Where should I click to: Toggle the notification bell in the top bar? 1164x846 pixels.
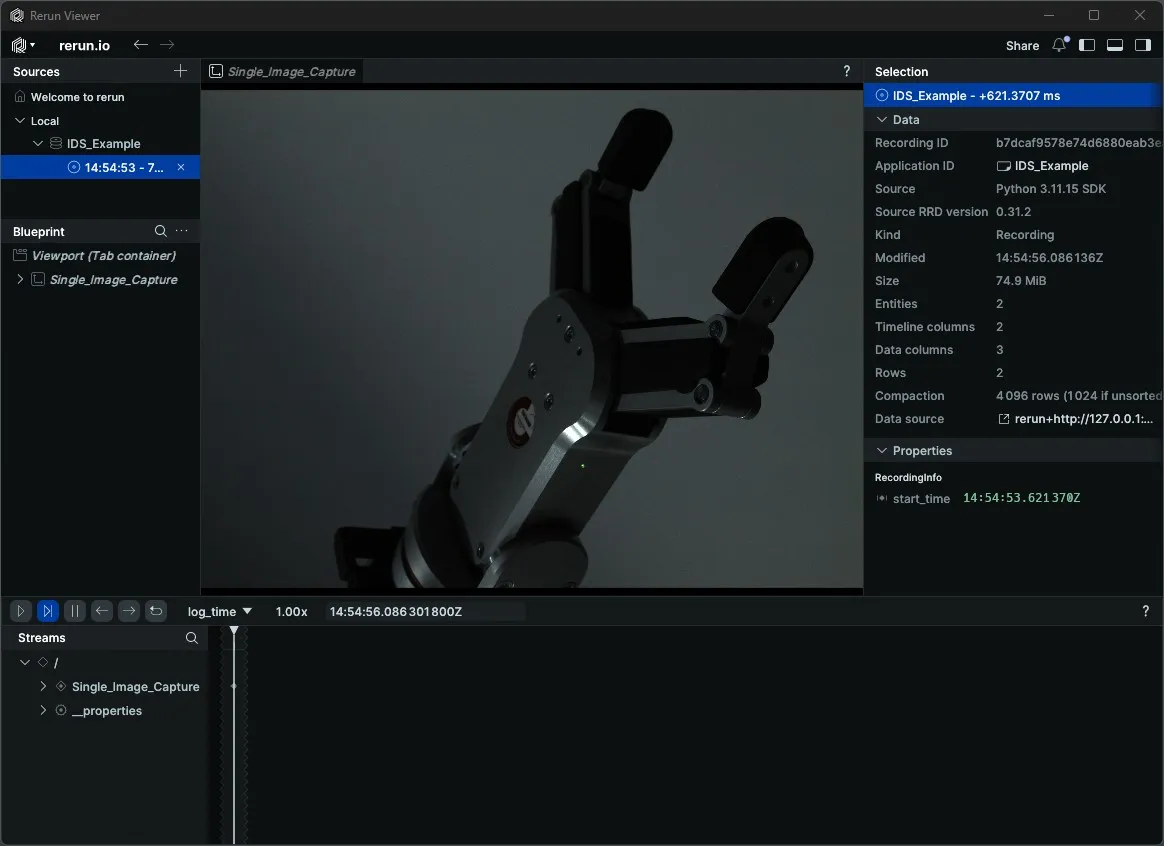click(1059, 45)
